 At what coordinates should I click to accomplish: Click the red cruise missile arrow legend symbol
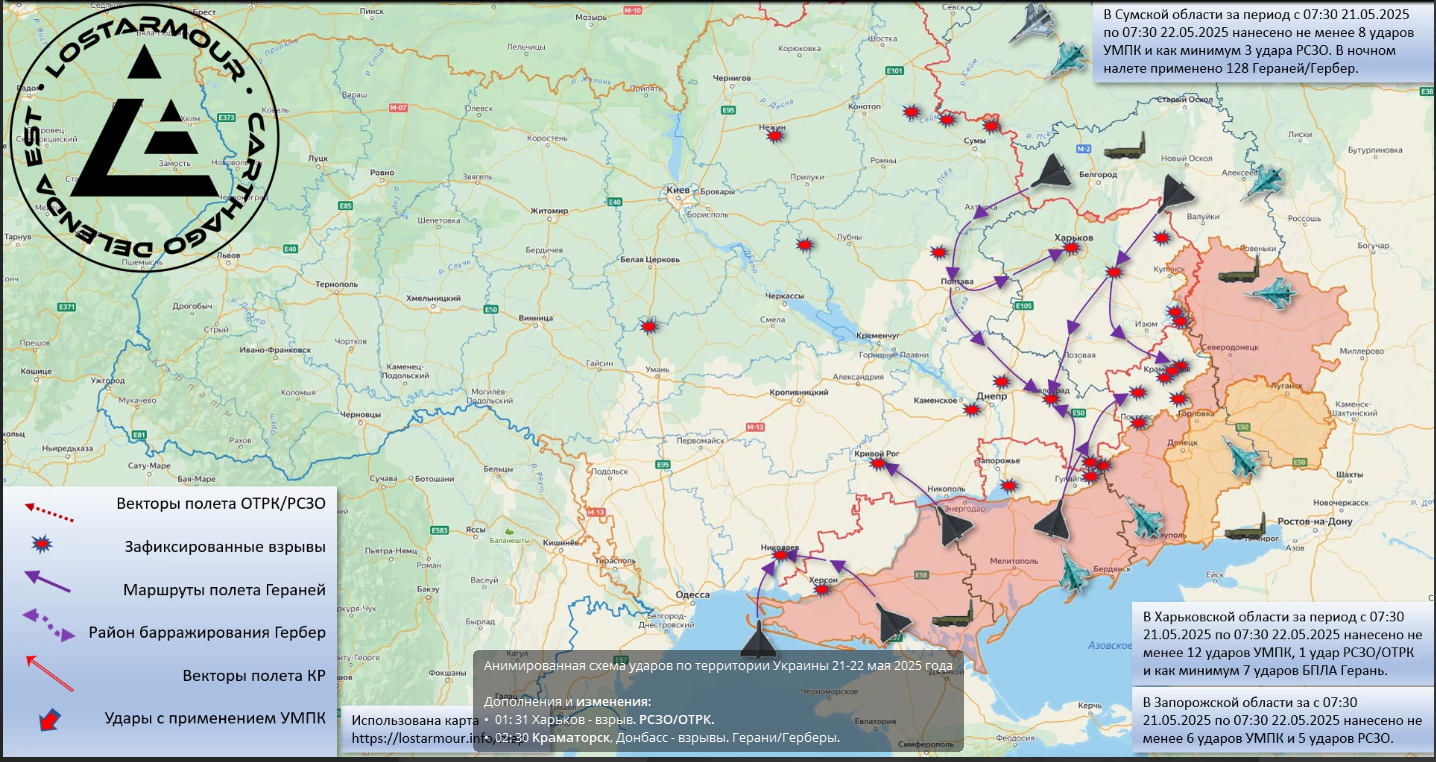pyautogui.click(x=49, y=673)
